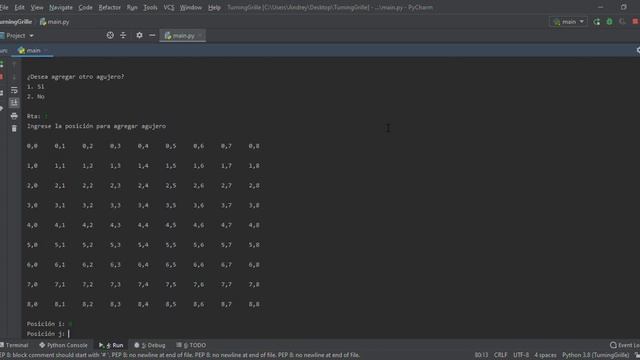Click the text 'Ingrese la posición para agregar agujero'
Image resolution: width=640 pixels, height=360 pixels.
click(96, 126)
